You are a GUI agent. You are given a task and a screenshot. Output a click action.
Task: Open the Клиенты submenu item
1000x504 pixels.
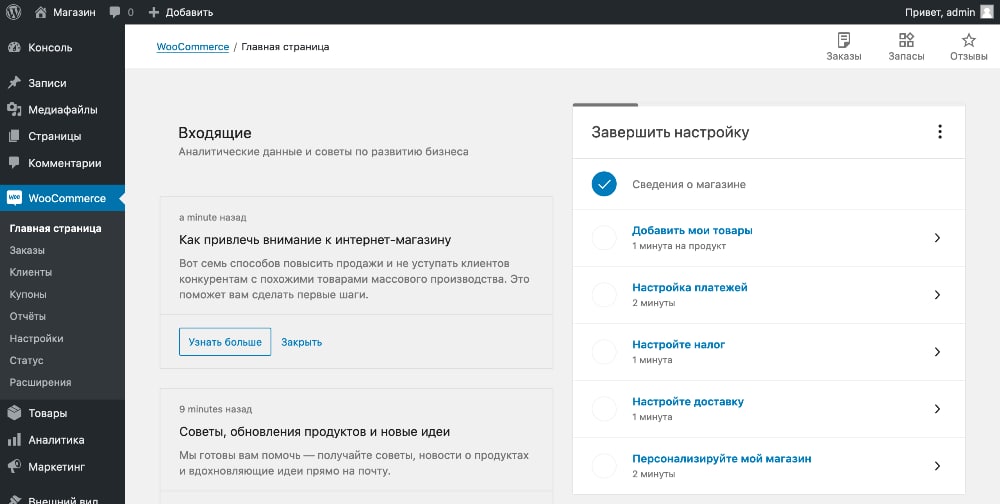coord(31,272)
